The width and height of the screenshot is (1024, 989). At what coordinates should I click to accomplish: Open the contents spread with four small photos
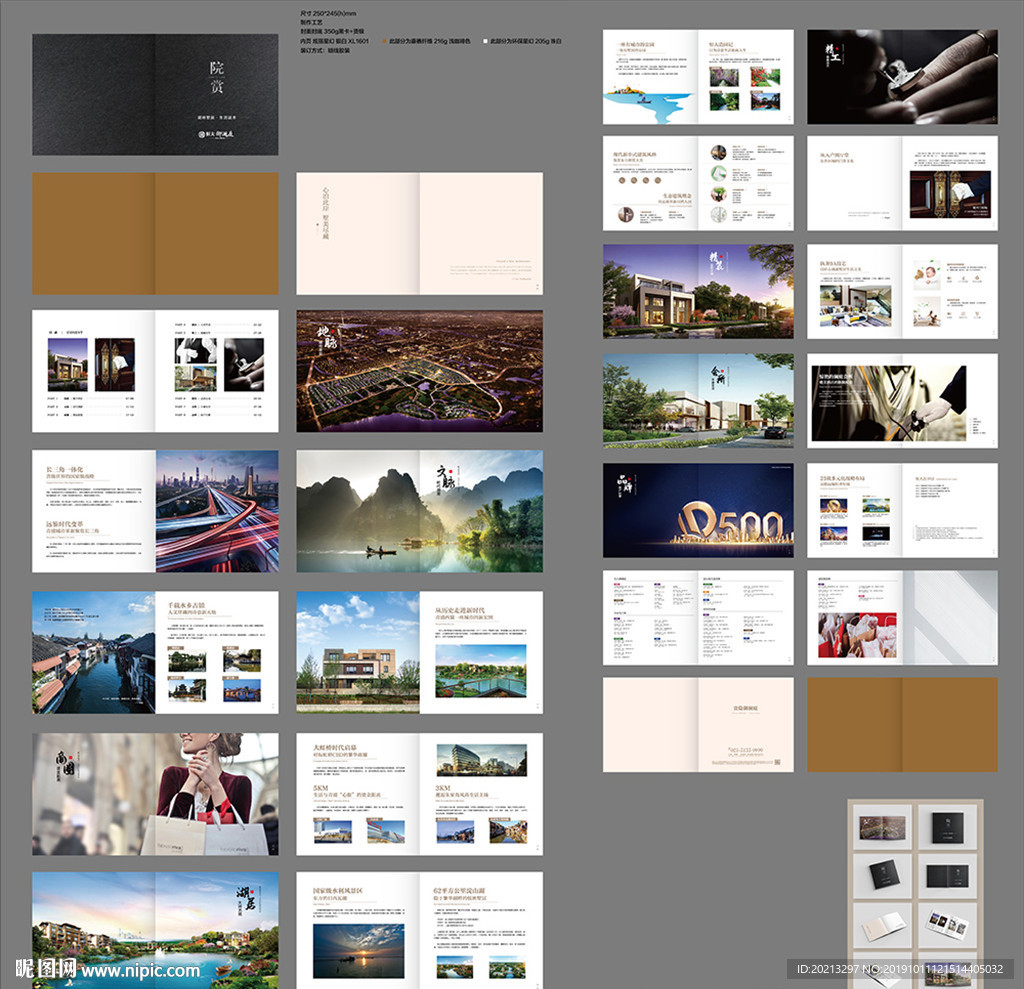coord(155,371)
